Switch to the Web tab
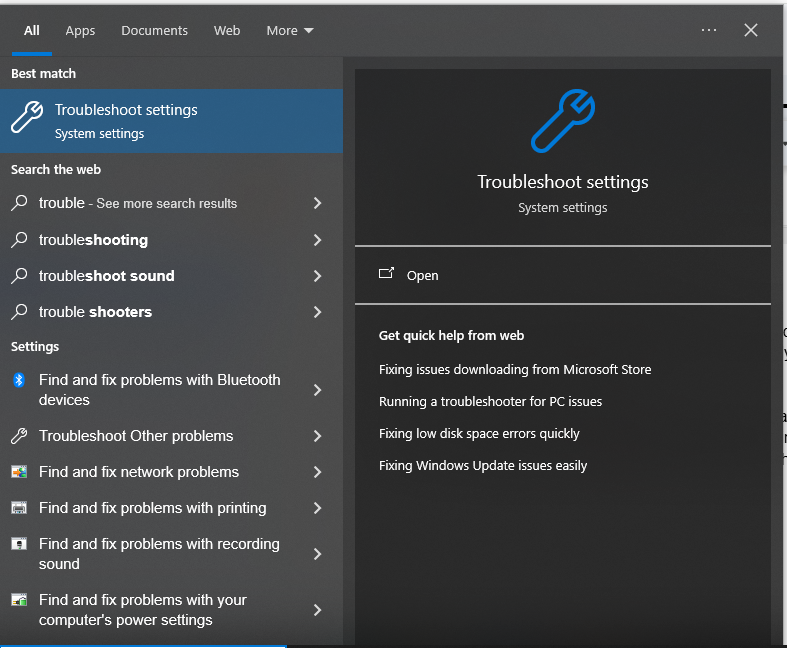This screenshot has width=787, height=648. click(x=227, y=31)
